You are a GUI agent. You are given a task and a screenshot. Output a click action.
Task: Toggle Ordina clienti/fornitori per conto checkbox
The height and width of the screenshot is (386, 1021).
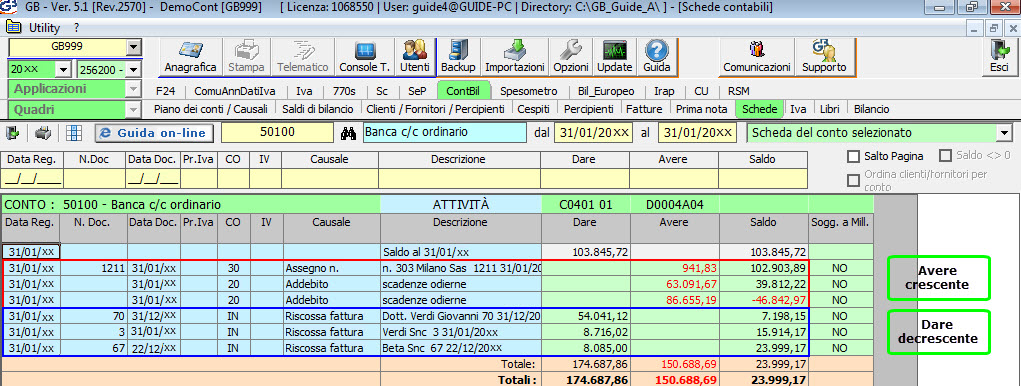coord(853,180)
